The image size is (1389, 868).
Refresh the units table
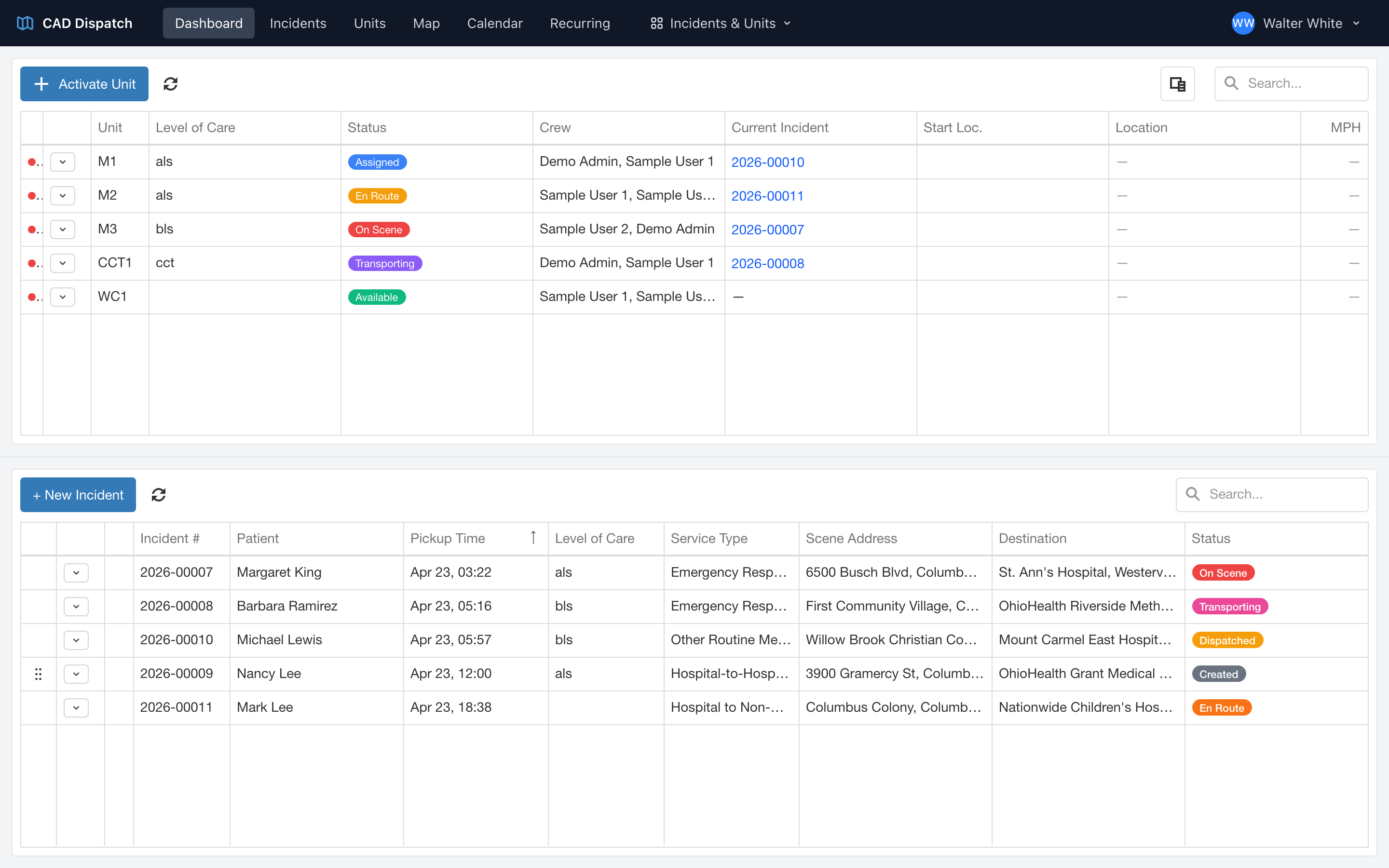coord(170,84)
